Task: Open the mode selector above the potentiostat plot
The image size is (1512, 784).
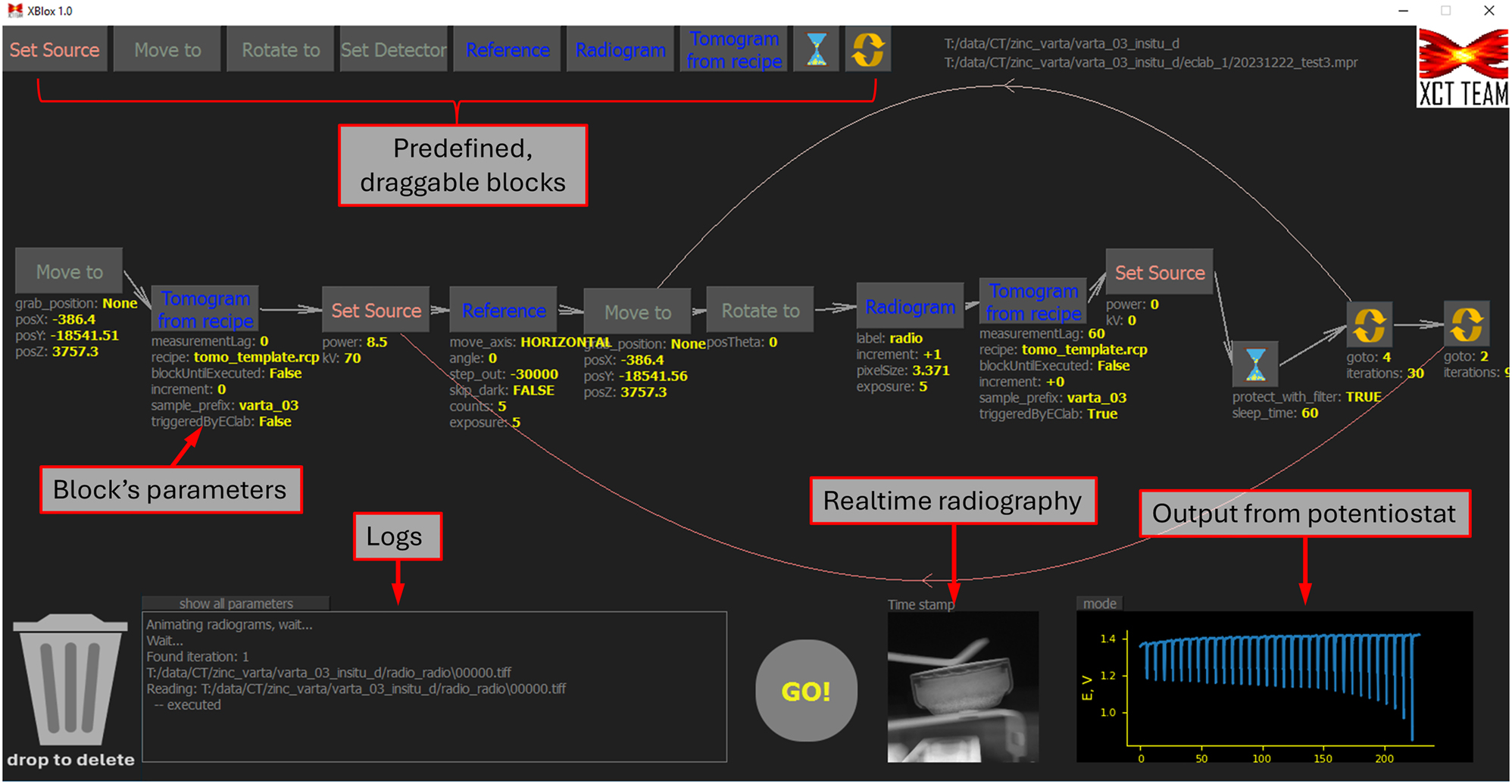Action: [1099, 604]
